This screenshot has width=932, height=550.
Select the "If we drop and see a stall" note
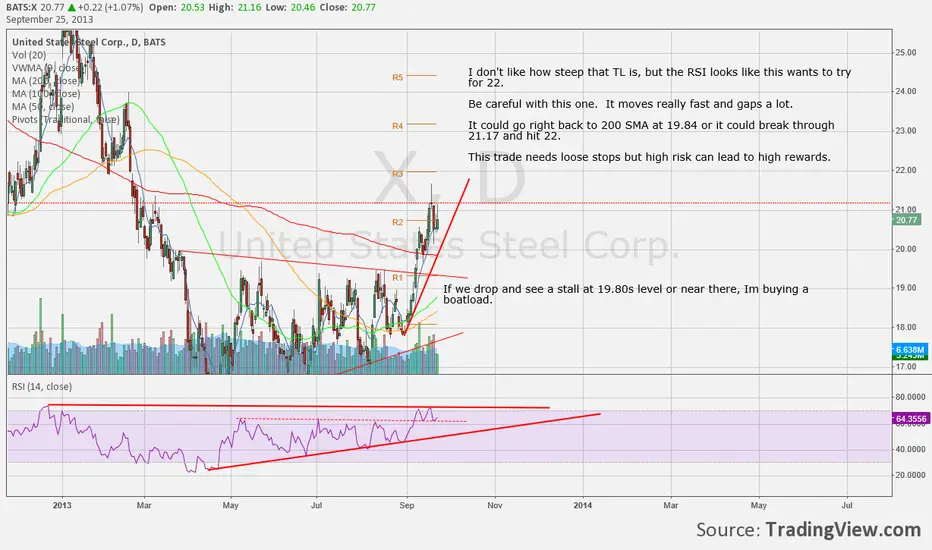click(x=626, y=294)
